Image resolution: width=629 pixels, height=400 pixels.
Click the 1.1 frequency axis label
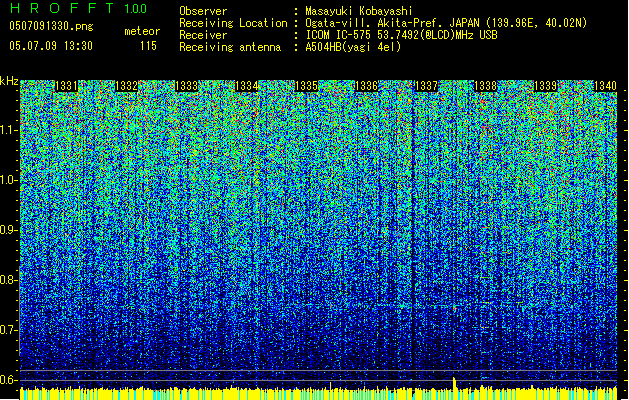click(8, 130)
